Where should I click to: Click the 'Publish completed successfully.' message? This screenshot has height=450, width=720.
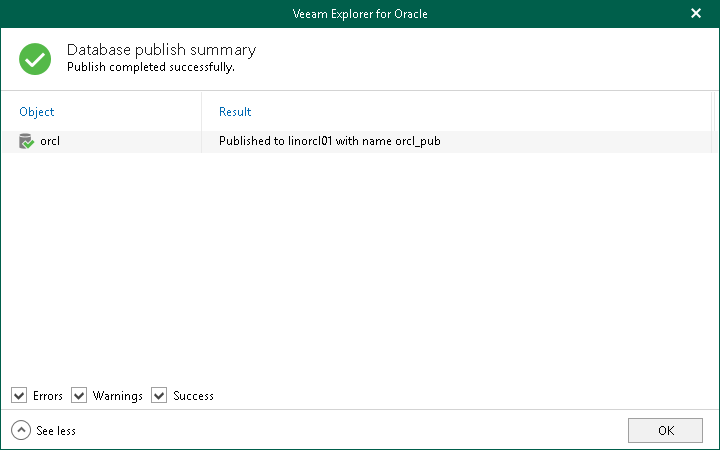(150, 68)
